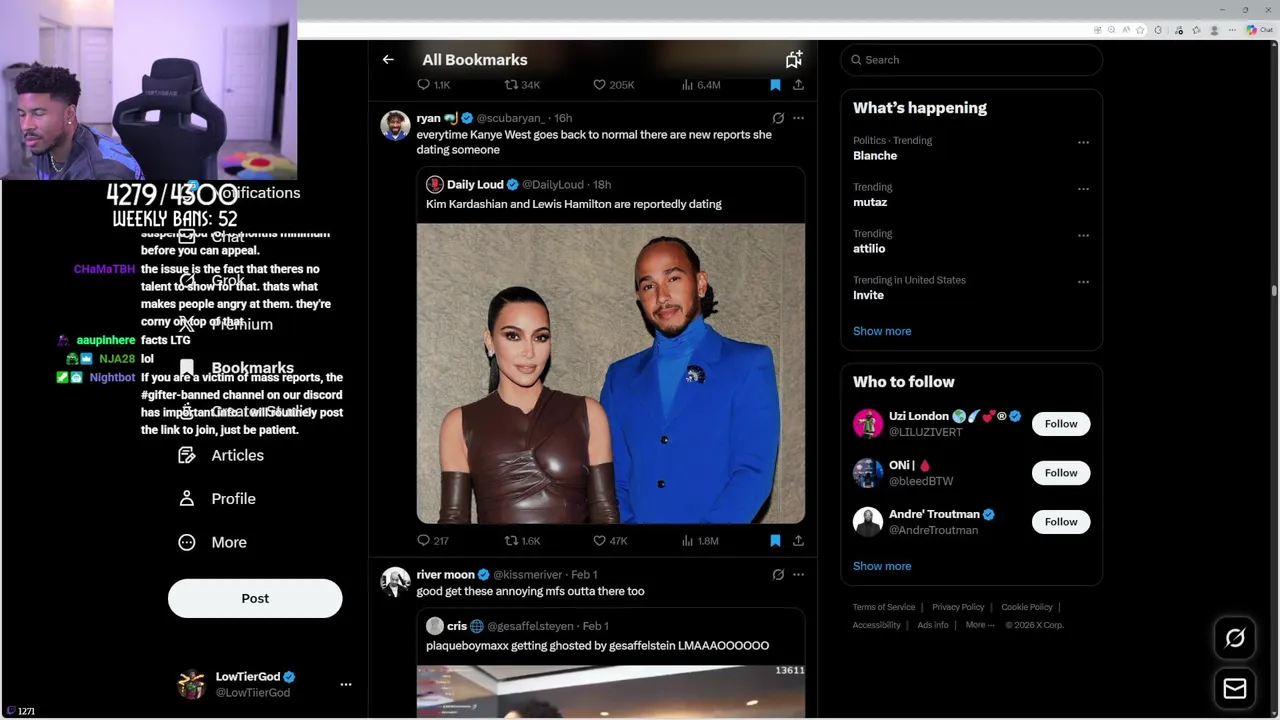View 6.4M views analytics on top post
Viewport: 1280px width, 720px height.
pyautogui.click(x=701, y=85)
